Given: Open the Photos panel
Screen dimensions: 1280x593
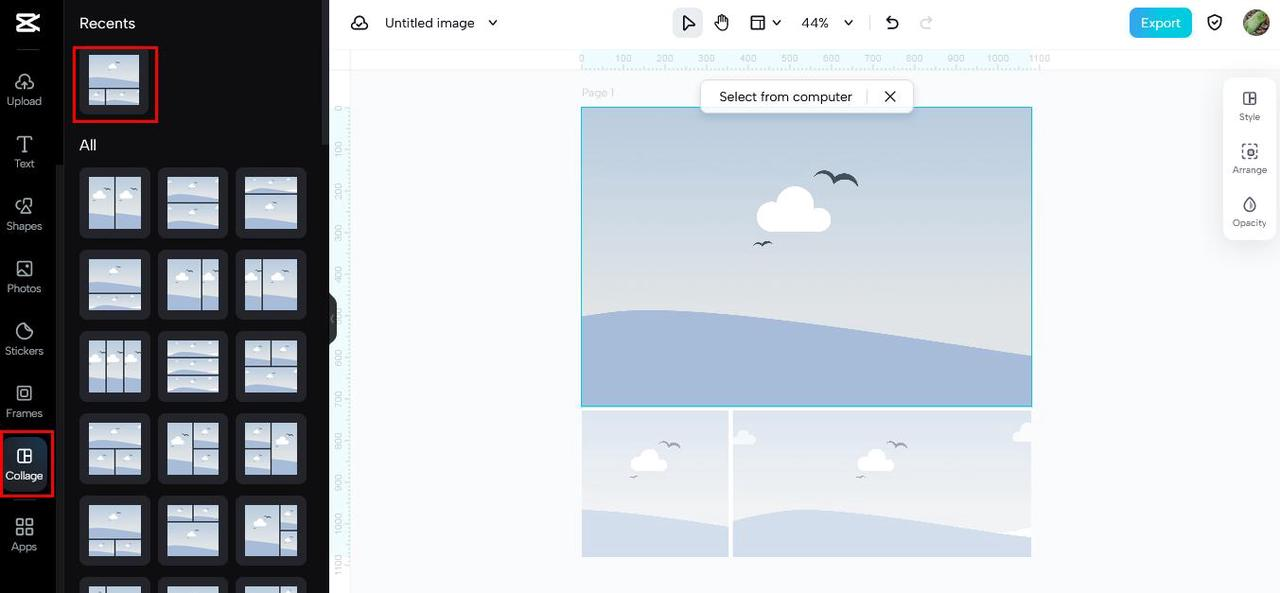Looking at the screenshot, I should 24,277.
